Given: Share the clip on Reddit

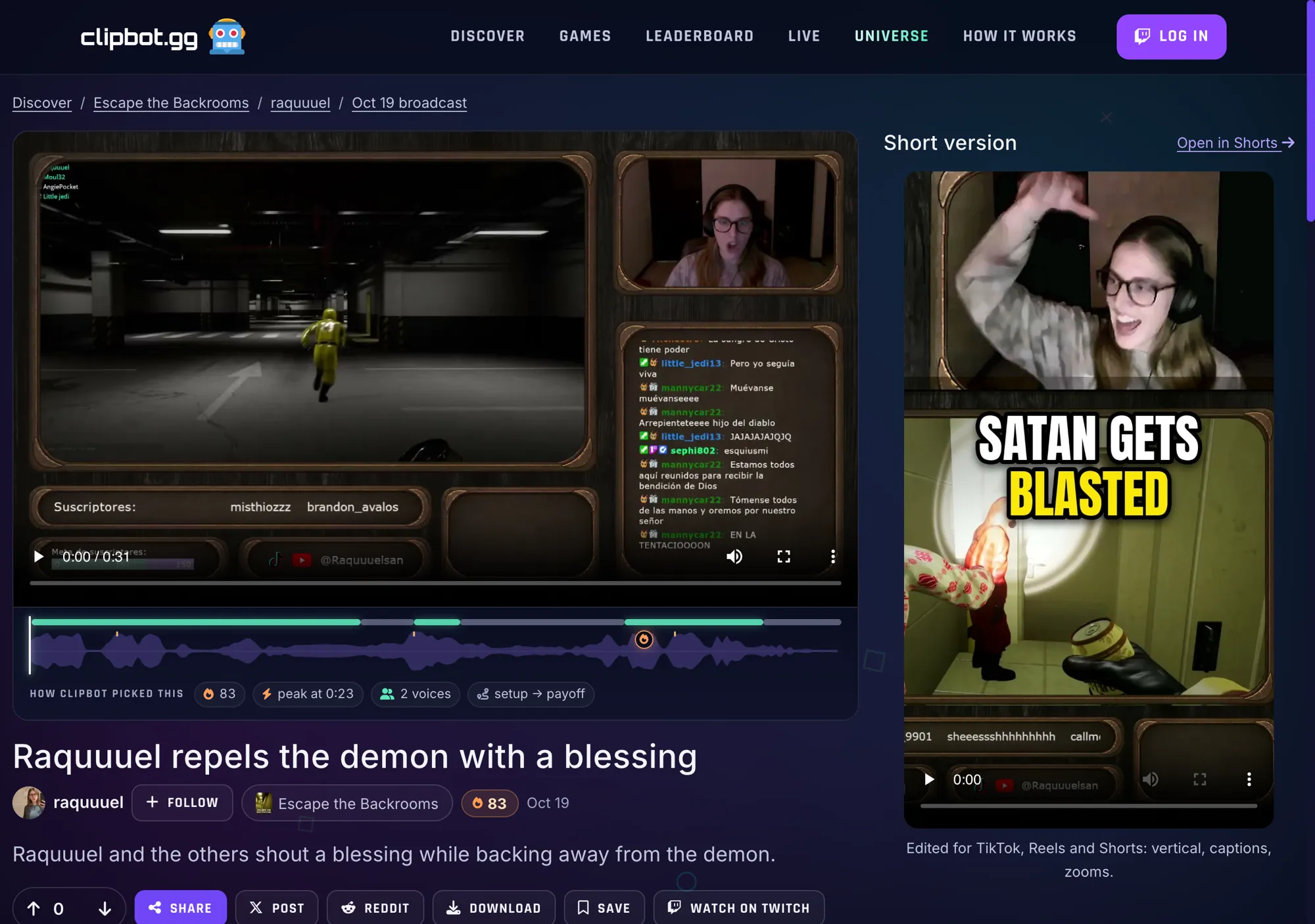Looking at the screenshot, I should pyautogui.click(x=375, y=908).
